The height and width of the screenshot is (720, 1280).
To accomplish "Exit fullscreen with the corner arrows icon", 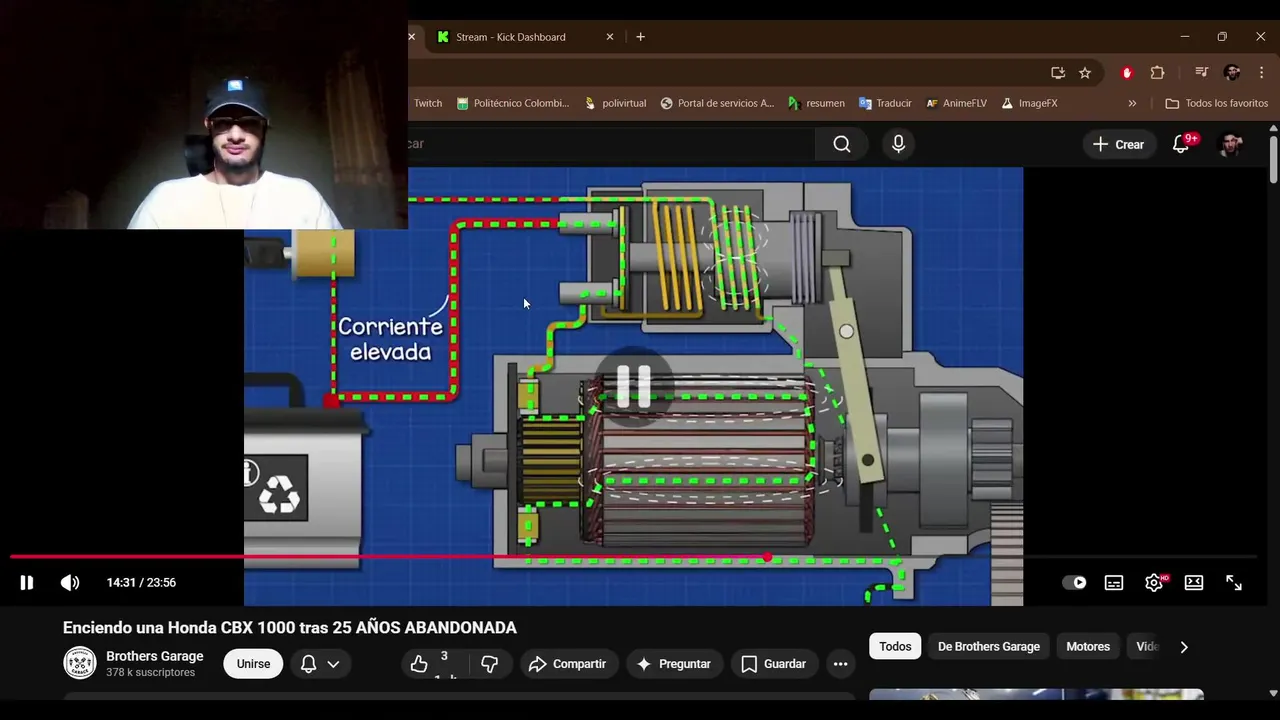I will [1234, 583].
